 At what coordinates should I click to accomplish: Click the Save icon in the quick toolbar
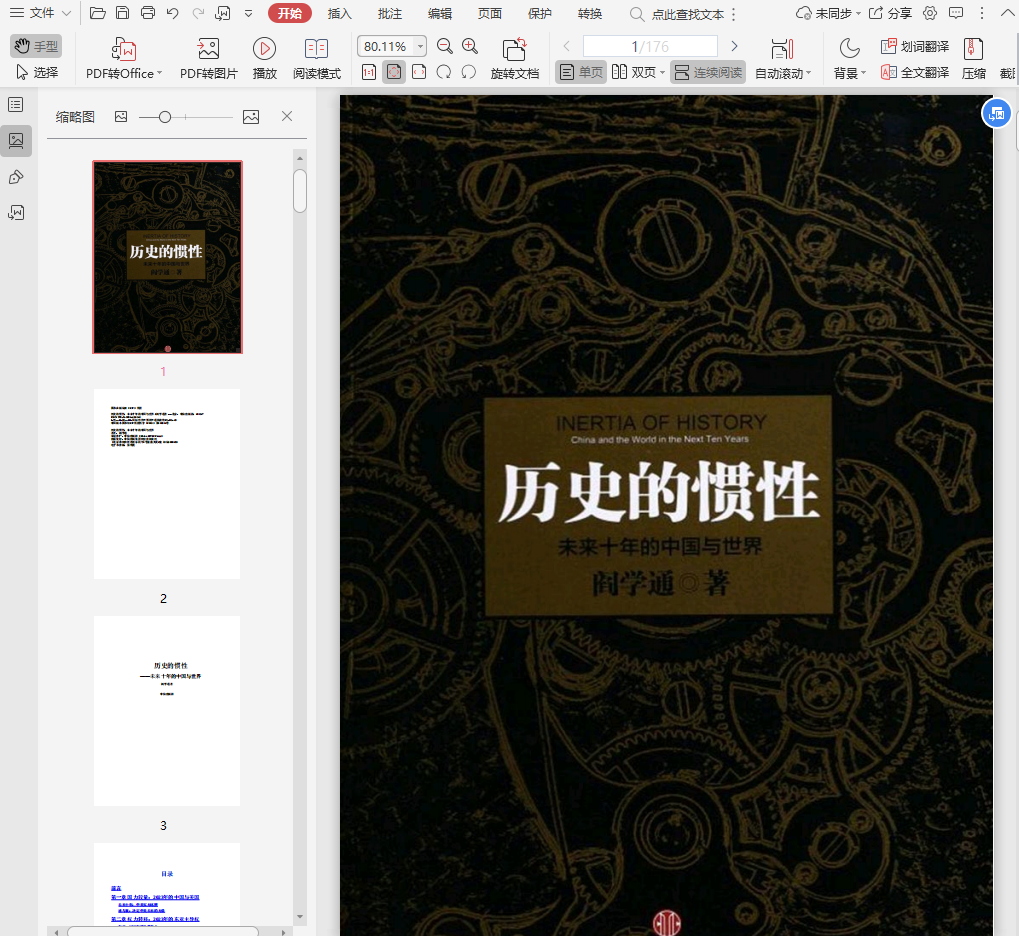coord(122,13)
